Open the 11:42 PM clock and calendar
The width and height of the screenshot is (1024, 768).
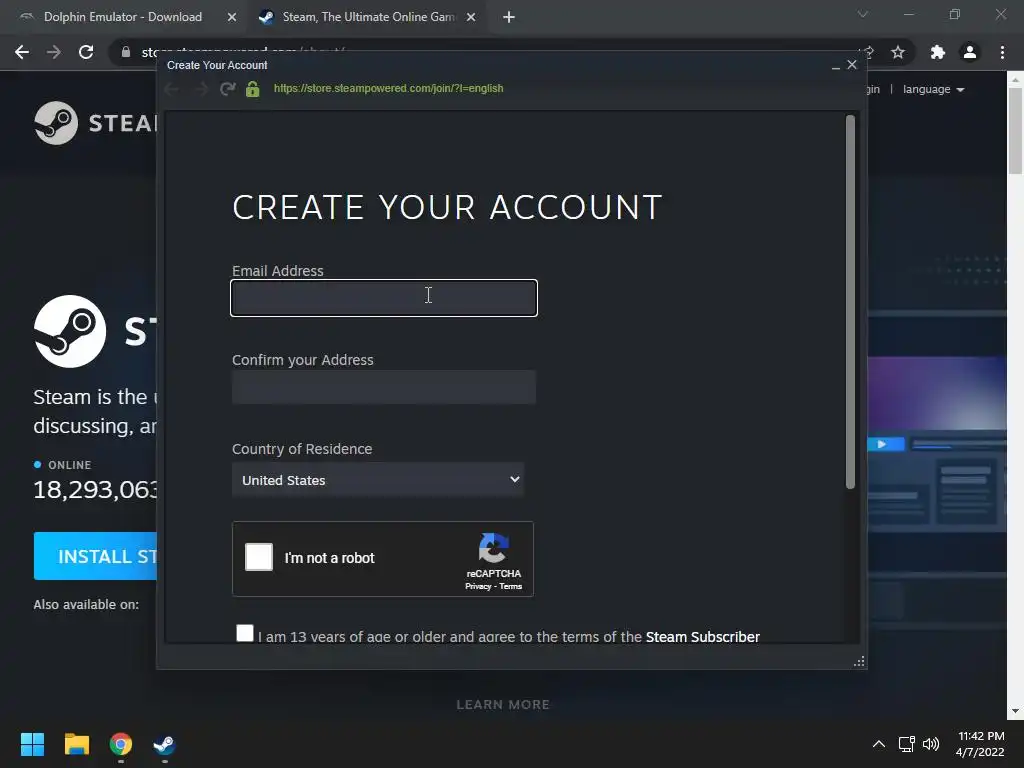coord(980,744)
